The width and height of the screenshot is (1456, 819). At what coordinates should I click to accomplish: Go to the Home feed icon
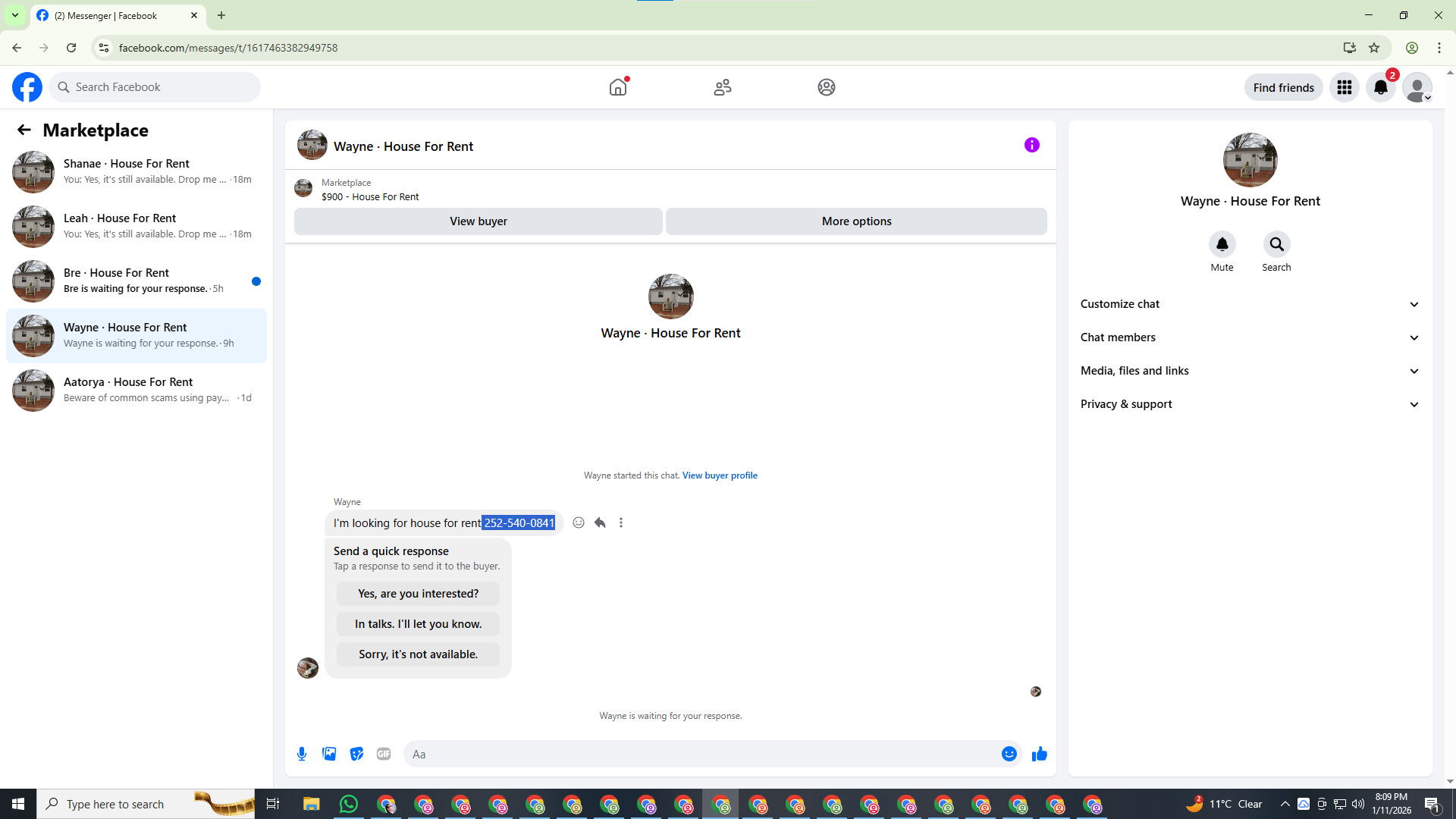[x=618, y=87]
